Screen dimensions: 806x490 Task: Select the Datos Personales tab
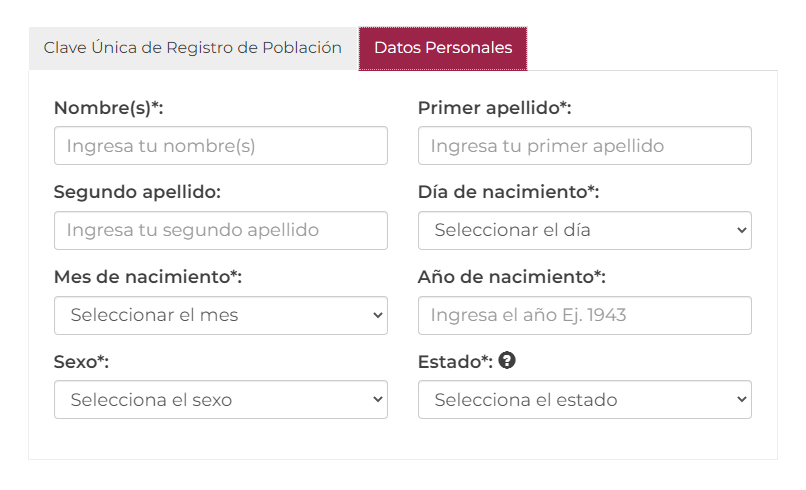pos(443,48)
